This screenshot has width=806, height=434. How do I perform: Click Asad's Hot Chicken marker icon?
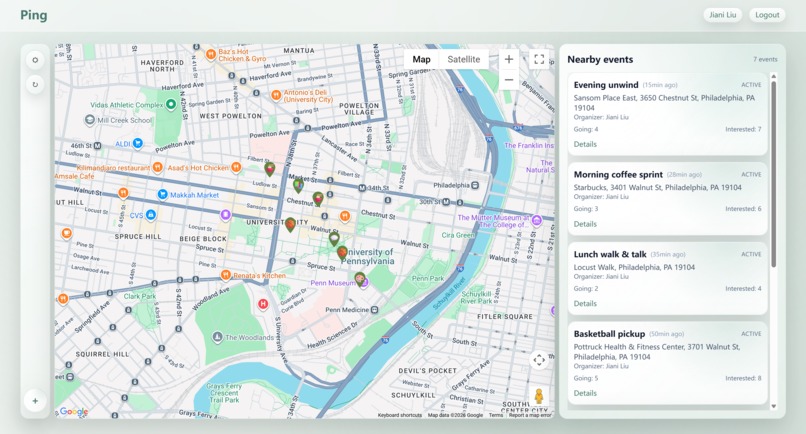click(236, 167)
